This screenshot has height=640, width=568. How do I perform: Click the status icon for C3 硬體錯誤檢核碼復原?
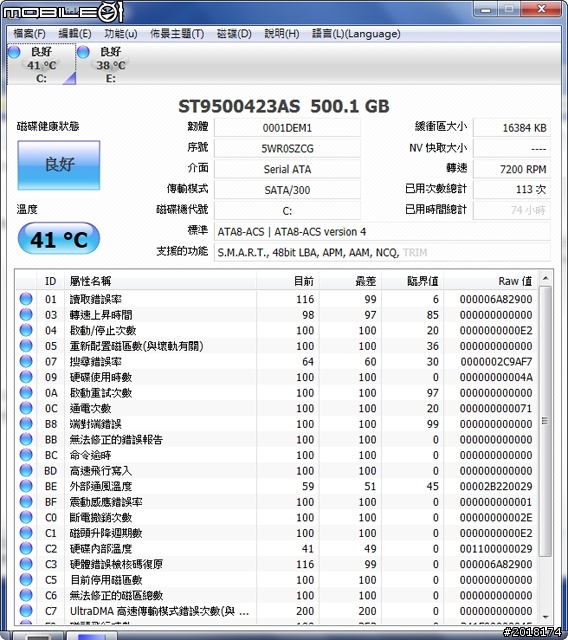pos(26,564)
